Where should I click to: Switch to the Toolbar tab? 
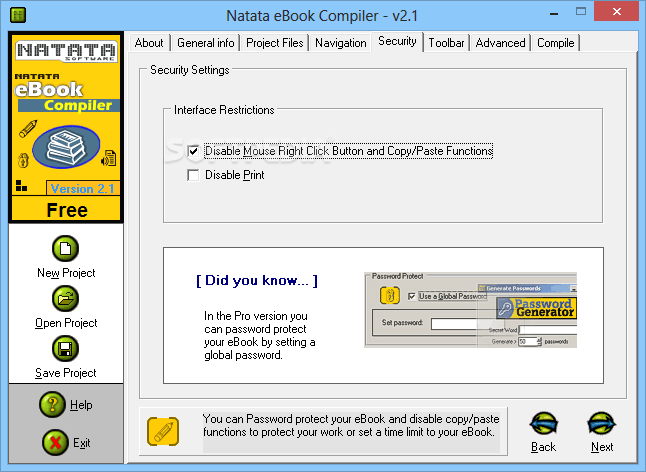coord(447,43)
